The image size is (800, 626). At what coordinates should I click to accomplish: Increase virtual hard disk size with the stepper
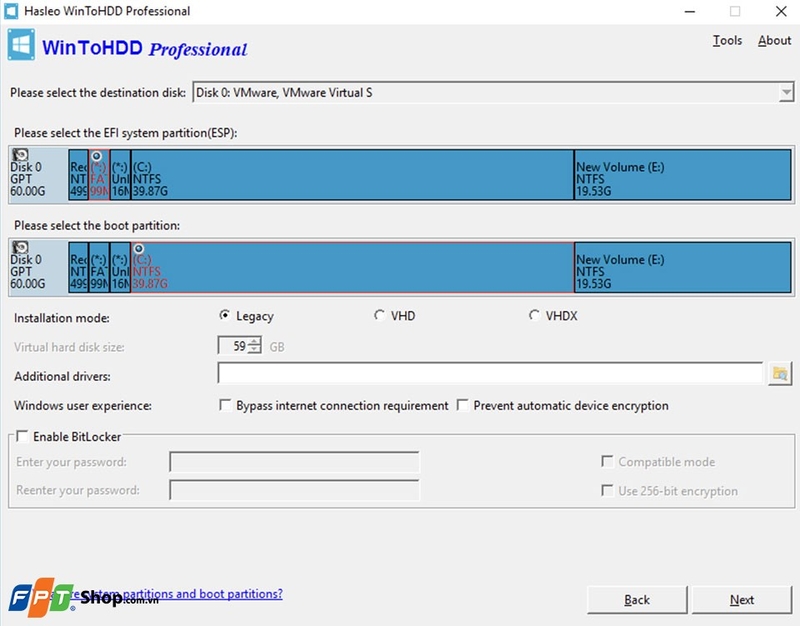click(x=254, y=340)
